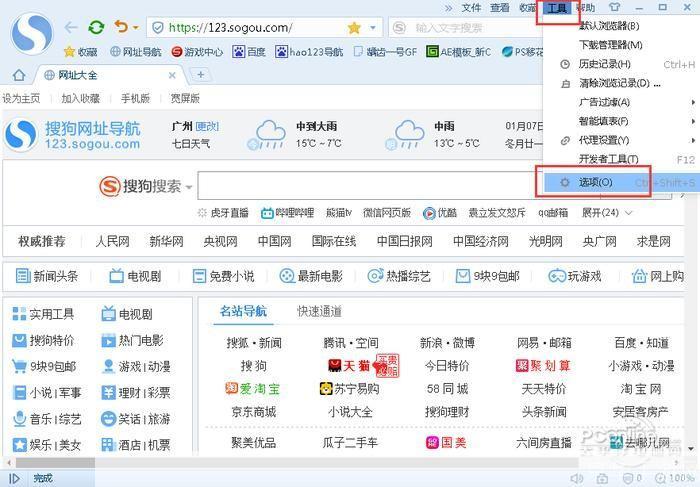This screenshot has width=700, height=487.
Task: Click the sidebar toggle icon in status bar
Action: click(14, 479)
